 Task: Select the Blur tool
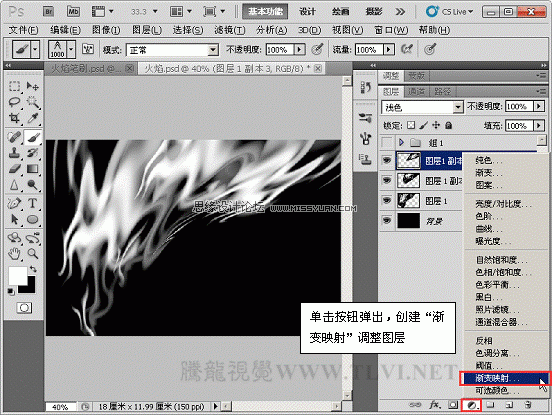pos(14,184)
